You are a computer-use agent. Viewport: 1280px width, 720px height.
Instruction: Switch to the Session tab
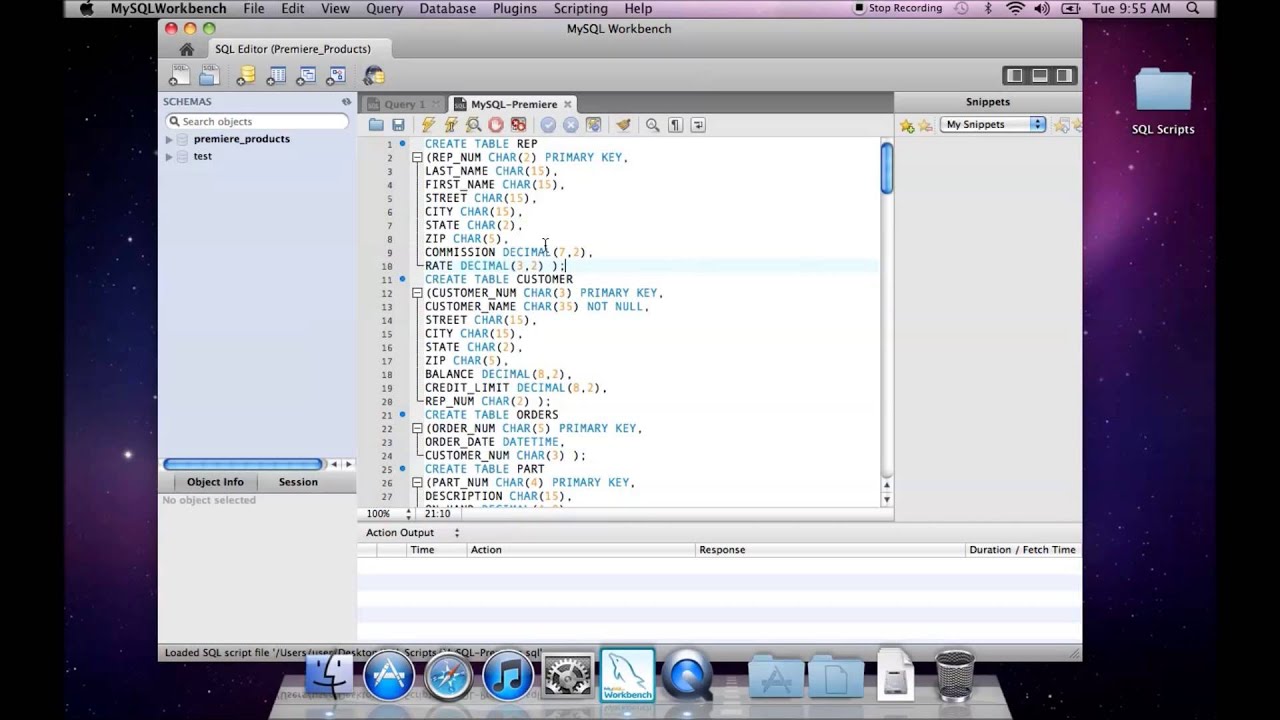point(298,482)
